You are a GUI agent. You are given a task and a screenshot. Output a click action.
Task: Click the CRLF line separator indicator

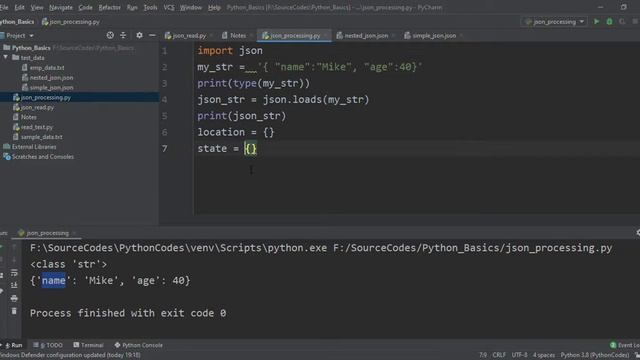pos(499,355)
